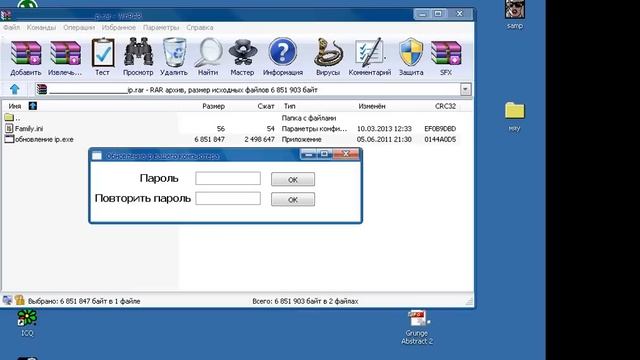
Task: Click the drive icon in the status bar
Action: [7, 300]
